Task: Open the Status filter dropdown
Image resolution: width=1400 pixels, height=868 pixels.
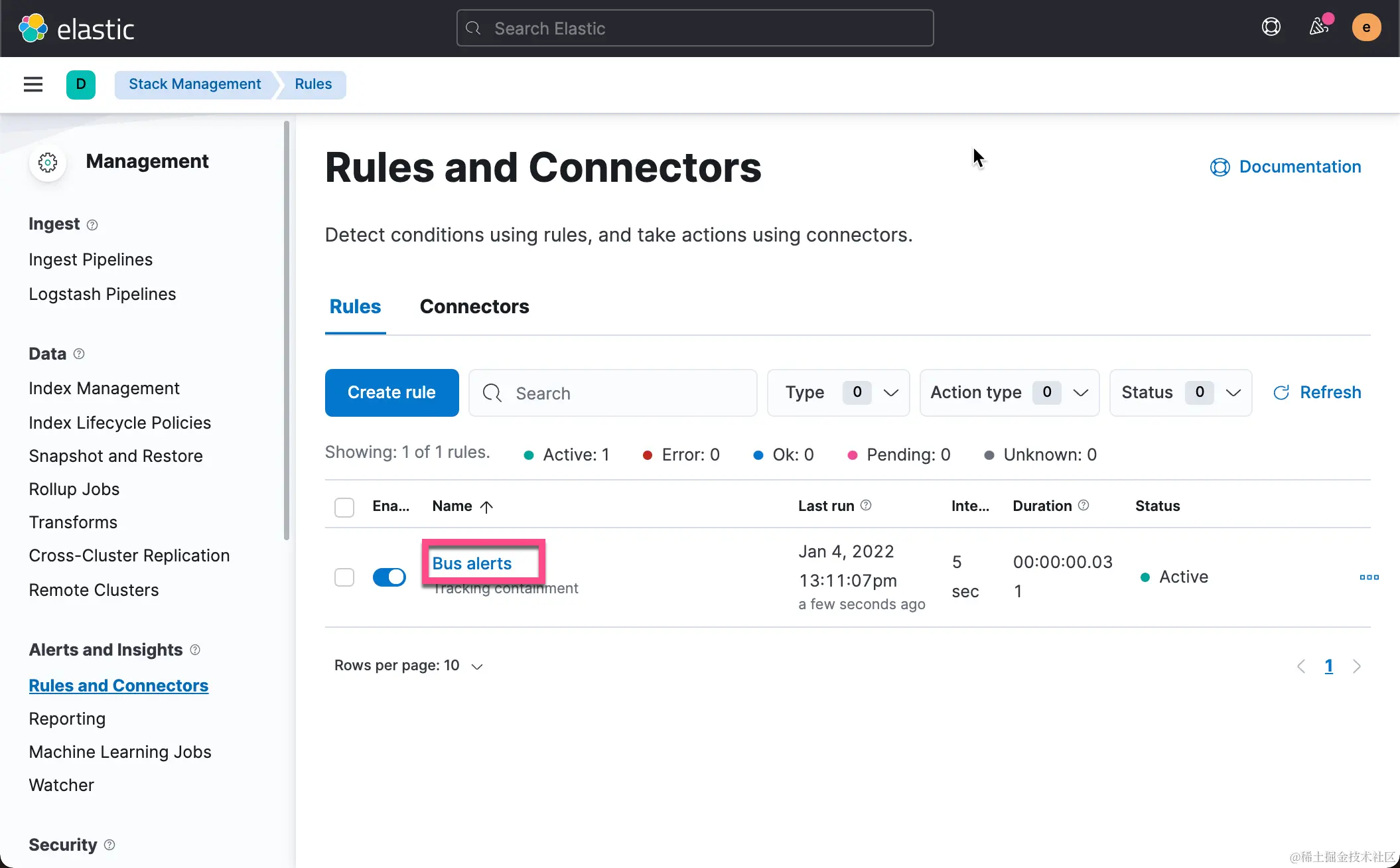Action: tap(1180, 393)
